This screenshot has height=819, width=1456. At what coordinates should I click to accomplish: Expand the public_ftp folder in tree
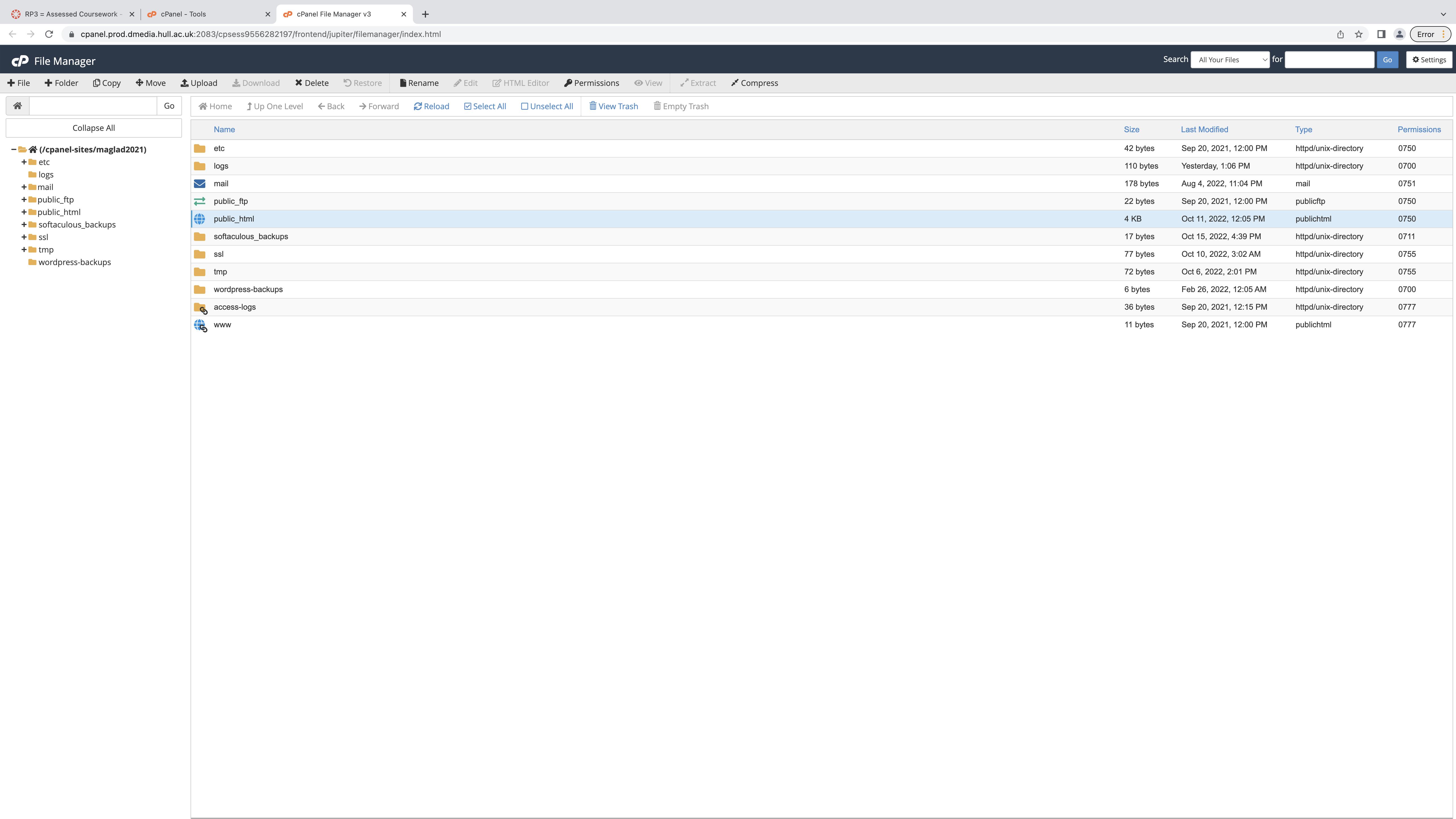(24, 200)
